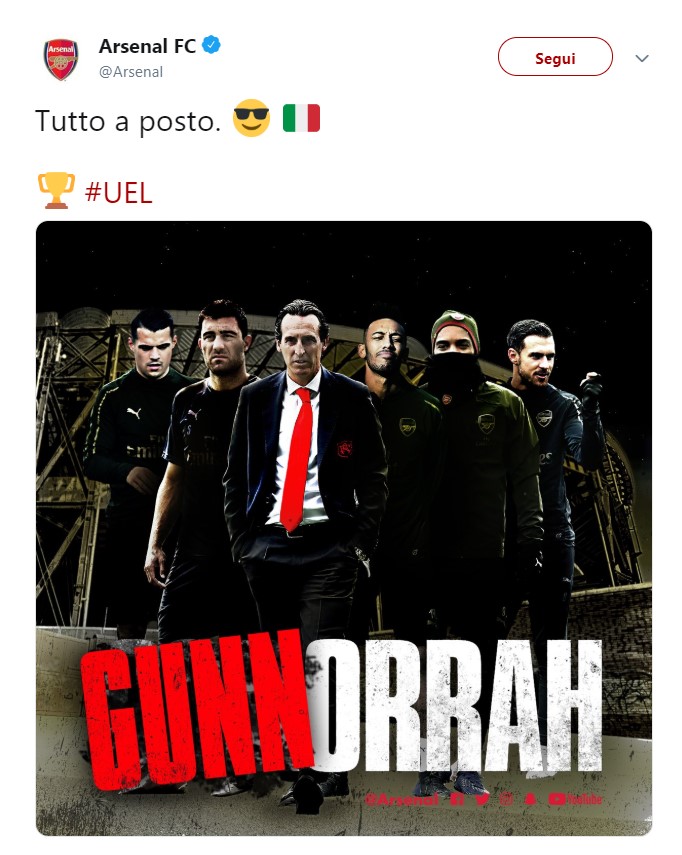Image resolution: width=682 pixels, height=855 pixels.
Task: Click the trophy emoji
Action: [56, 190]
